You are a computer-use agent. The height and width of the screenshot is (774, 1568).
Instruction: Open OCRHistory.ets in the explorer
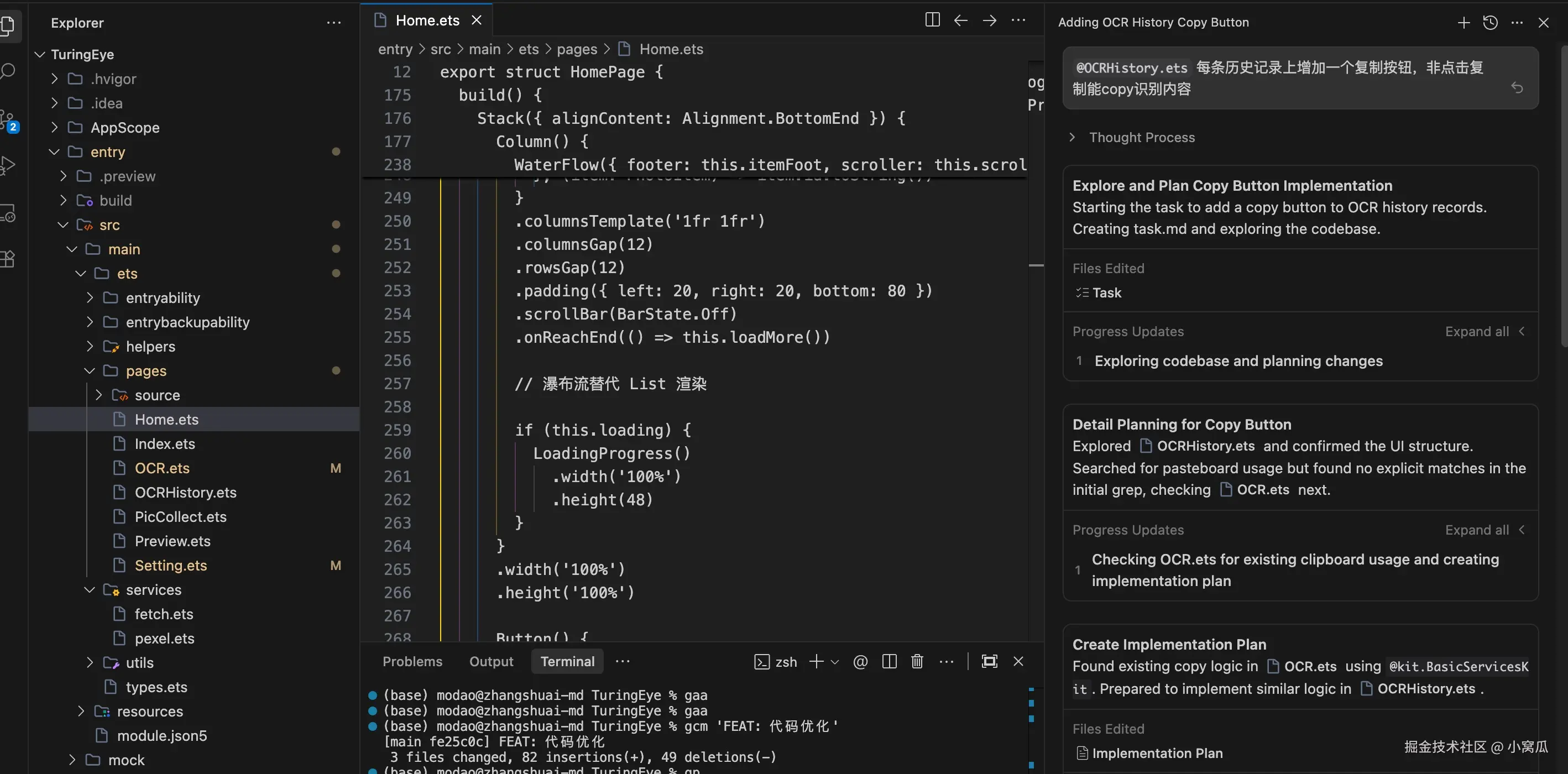(x=185, y=492)
